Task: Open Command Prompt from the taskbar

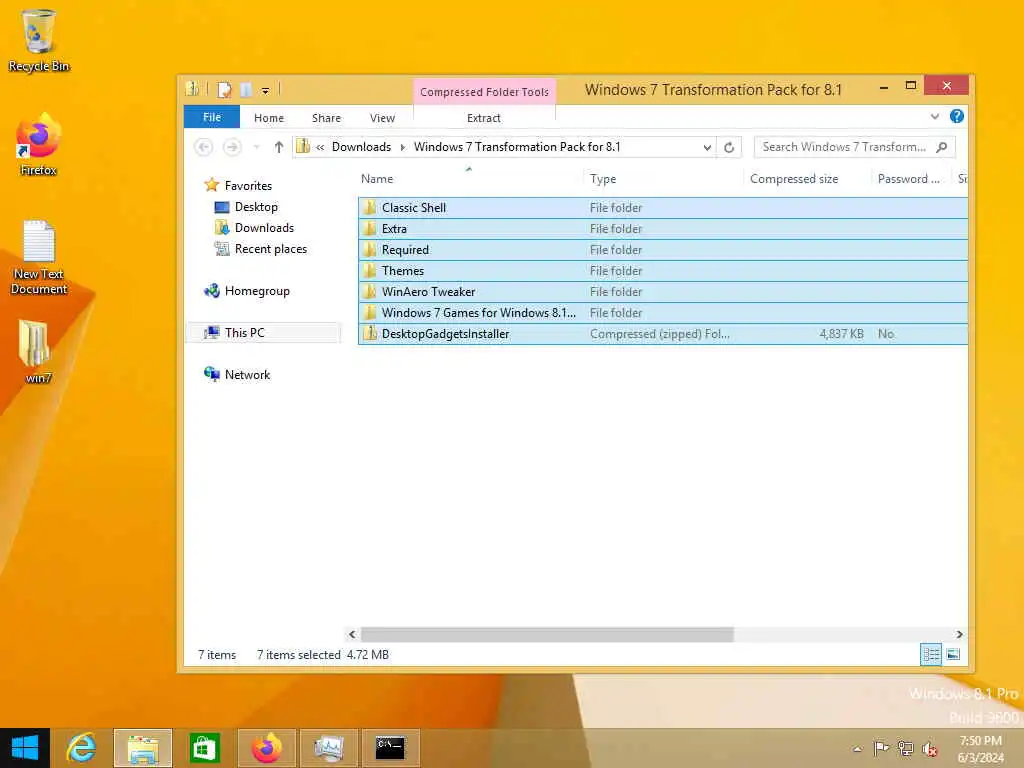Action: coord(391,748)
